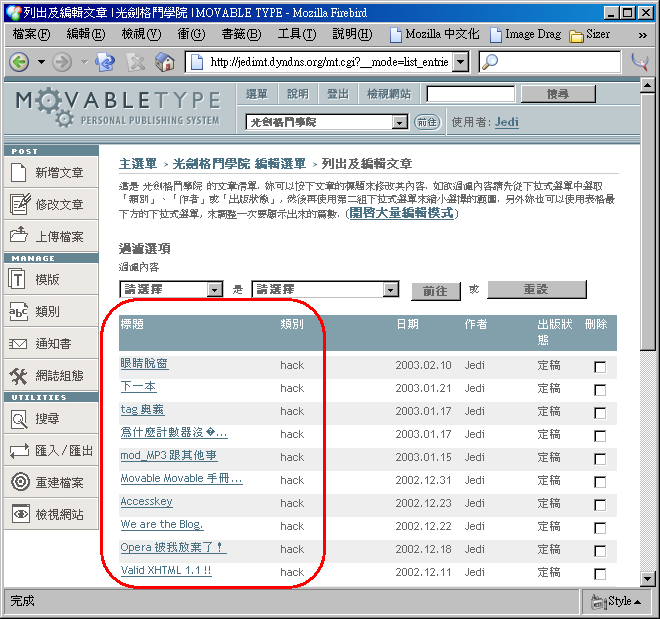
Task: Check the delete box for Accesskey
Action: point(600,505)
